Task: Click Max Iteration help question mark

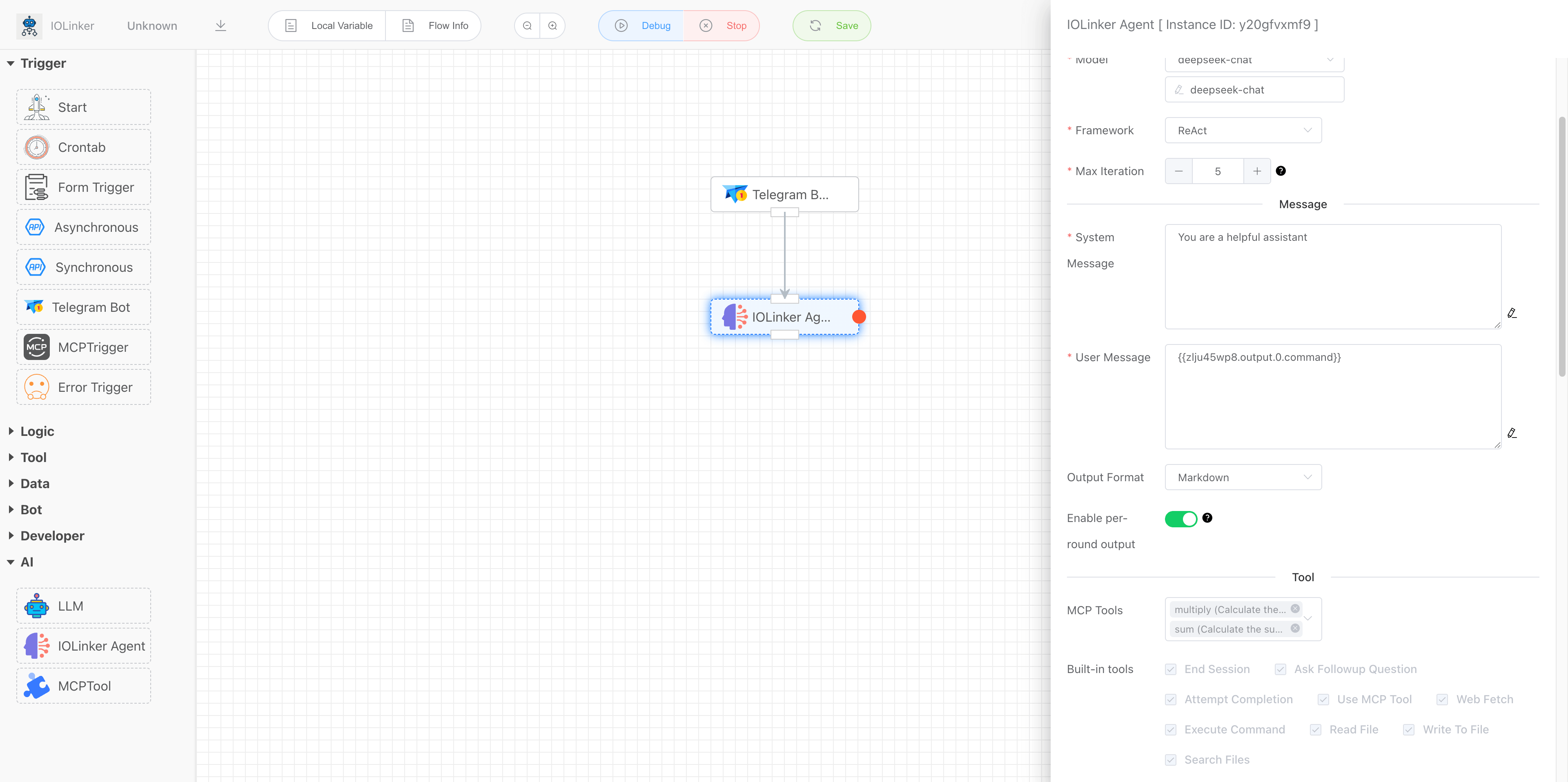Action: [1281, 171]
